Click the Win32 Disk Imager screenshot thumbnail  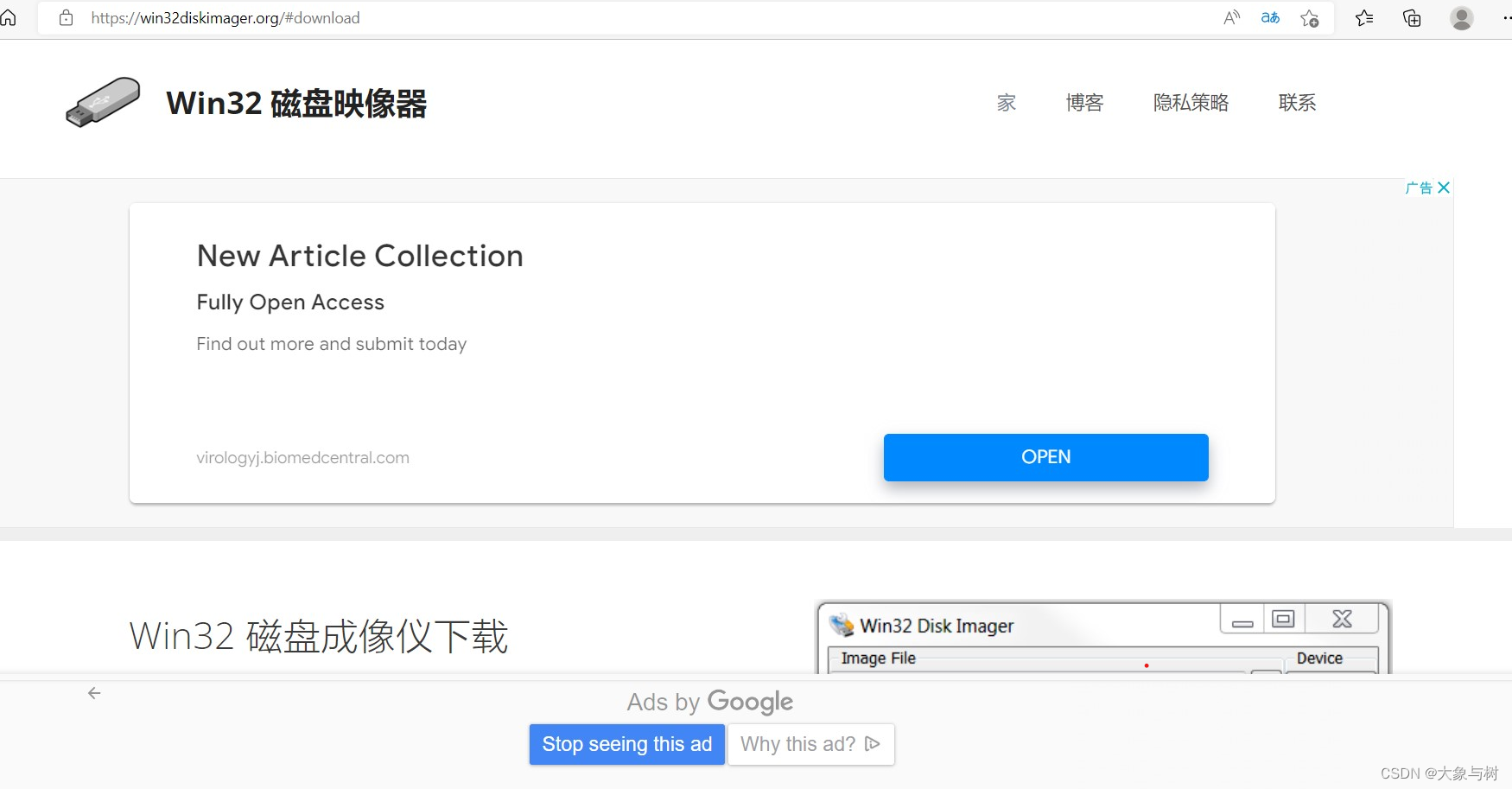[1103, 637]
